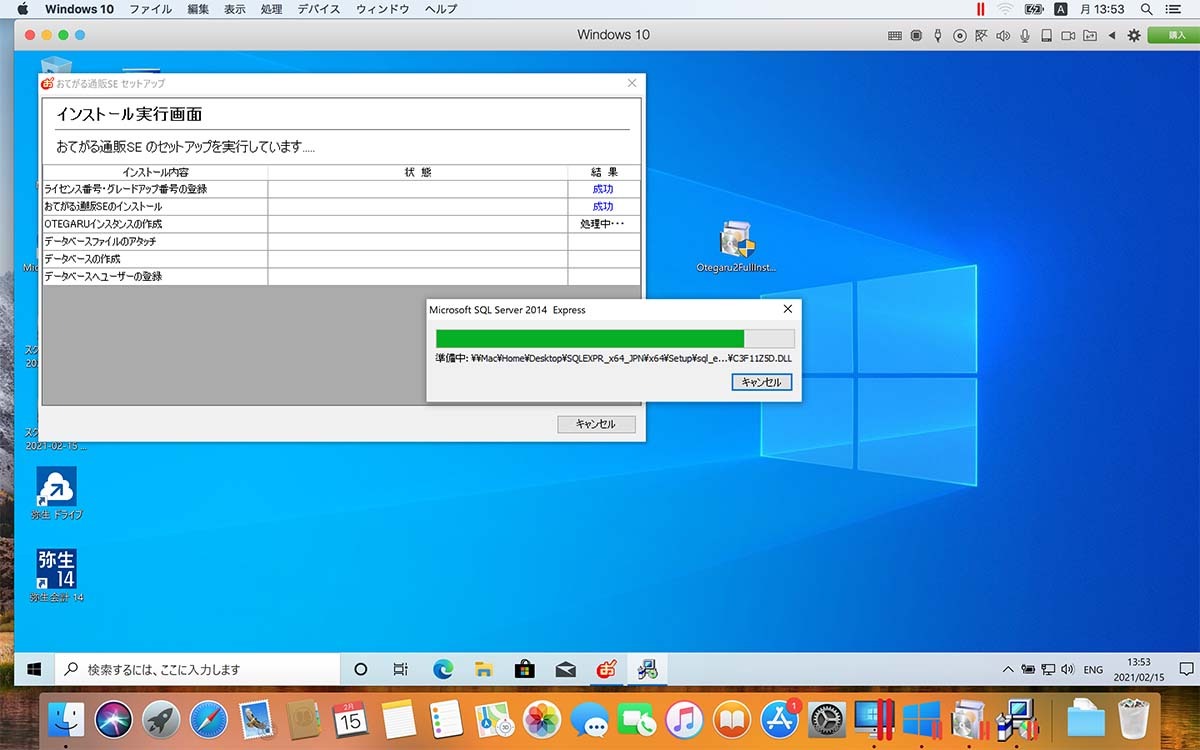This screenshot has width=1200, height=750.
Task: Cancel the Microsoft SQL Server 2014 Express dialog
Action: (x=762, y=382)
